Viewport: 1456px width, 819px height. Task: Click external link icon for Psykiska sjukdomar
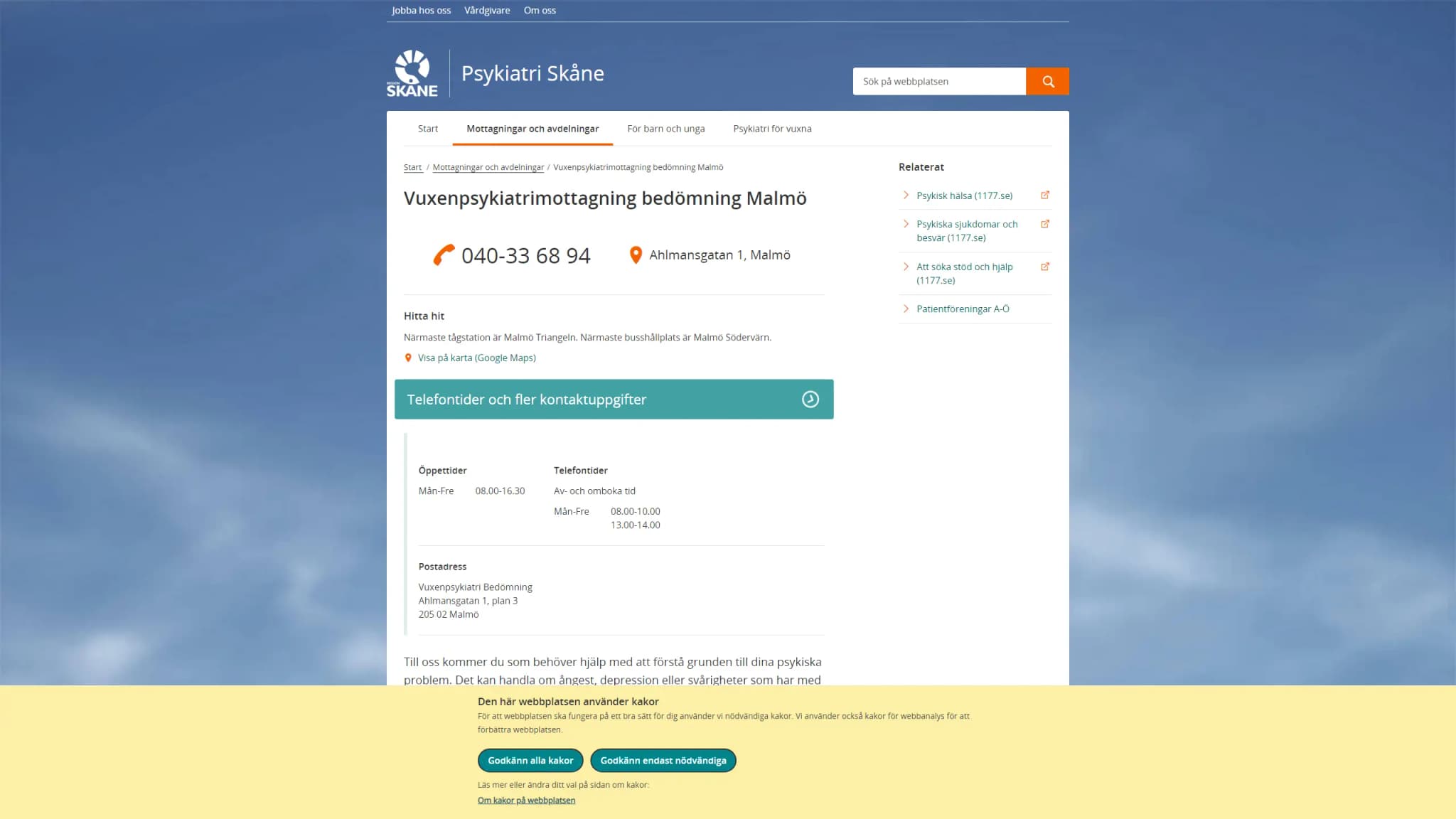tap(1045, 224)
